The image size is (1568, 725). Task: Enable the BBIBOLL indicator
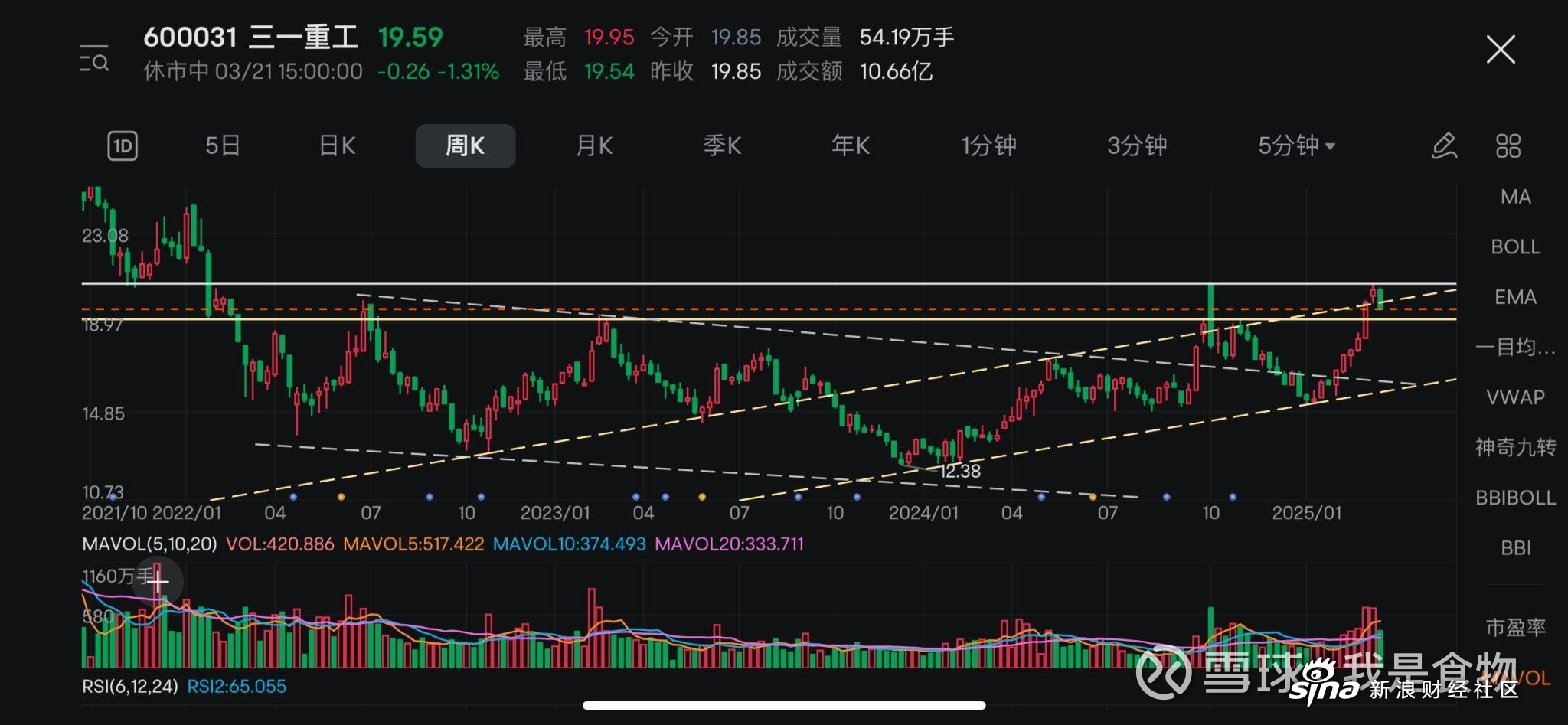tap(1515, 498)
